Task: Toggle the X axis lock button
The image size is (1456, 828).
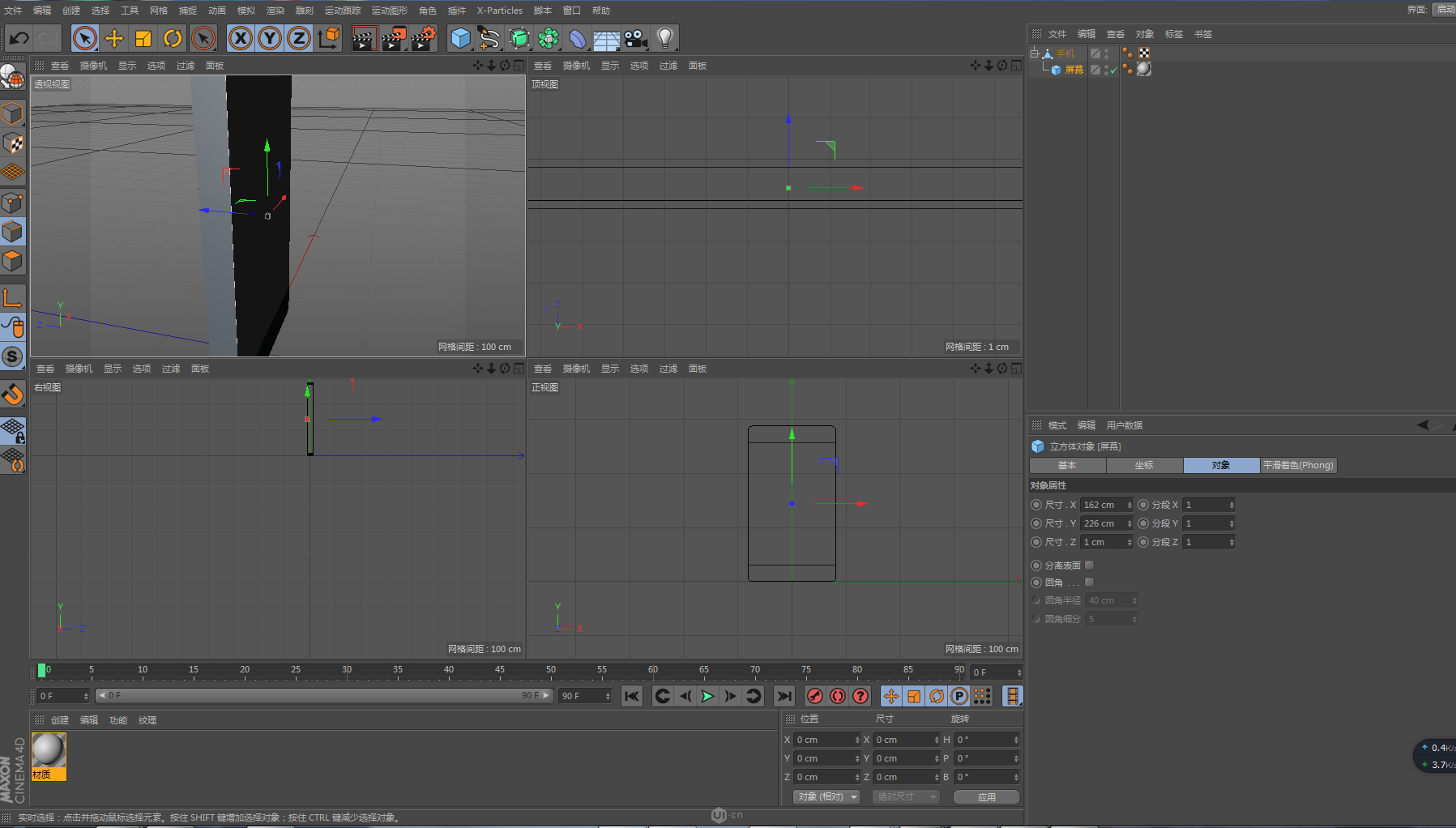Action: [x=240, y=38]
